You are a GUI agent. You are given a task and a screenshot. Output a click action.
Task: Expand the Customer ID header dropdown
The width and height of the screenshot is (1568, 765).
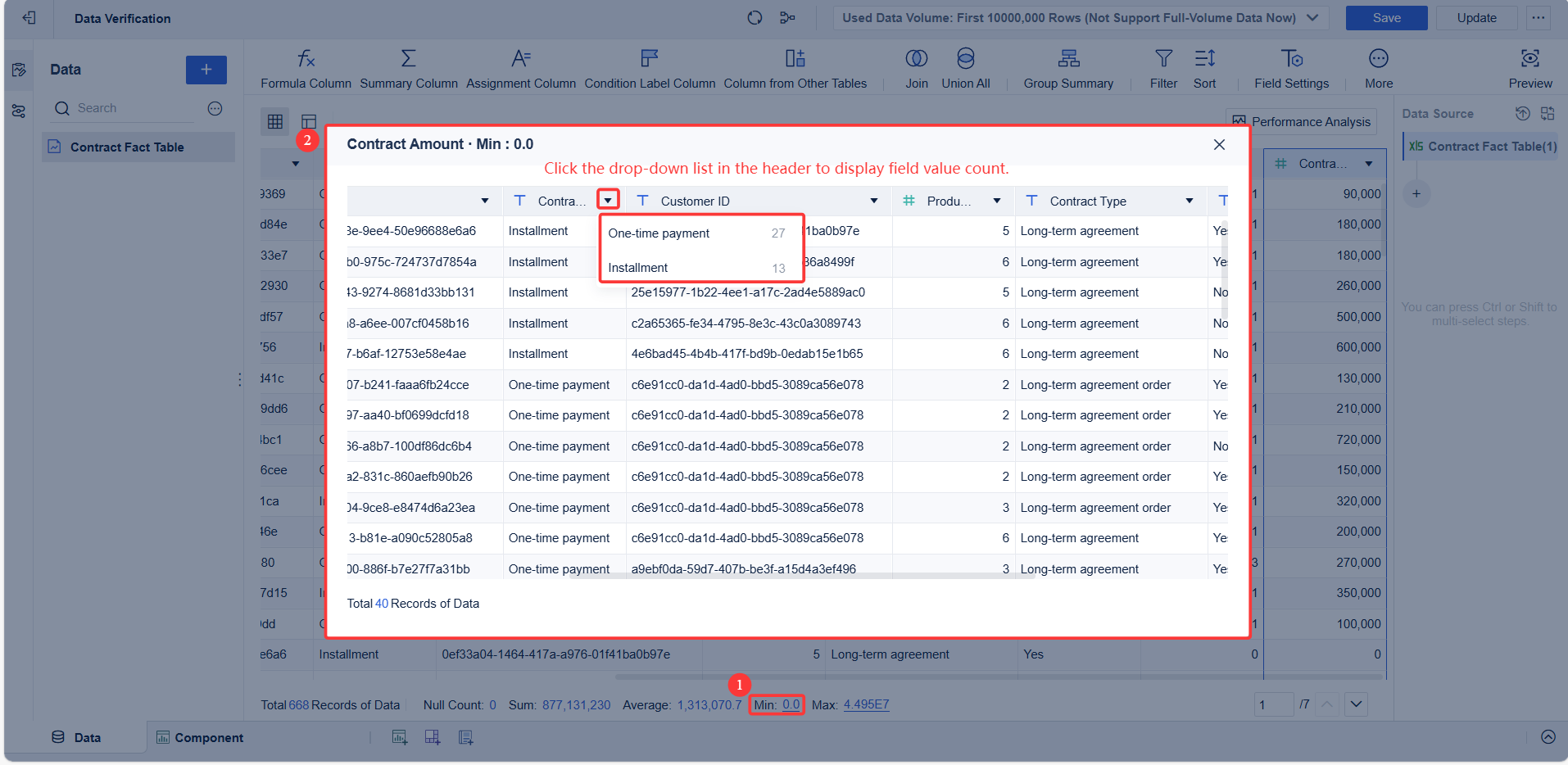(874, 201)
